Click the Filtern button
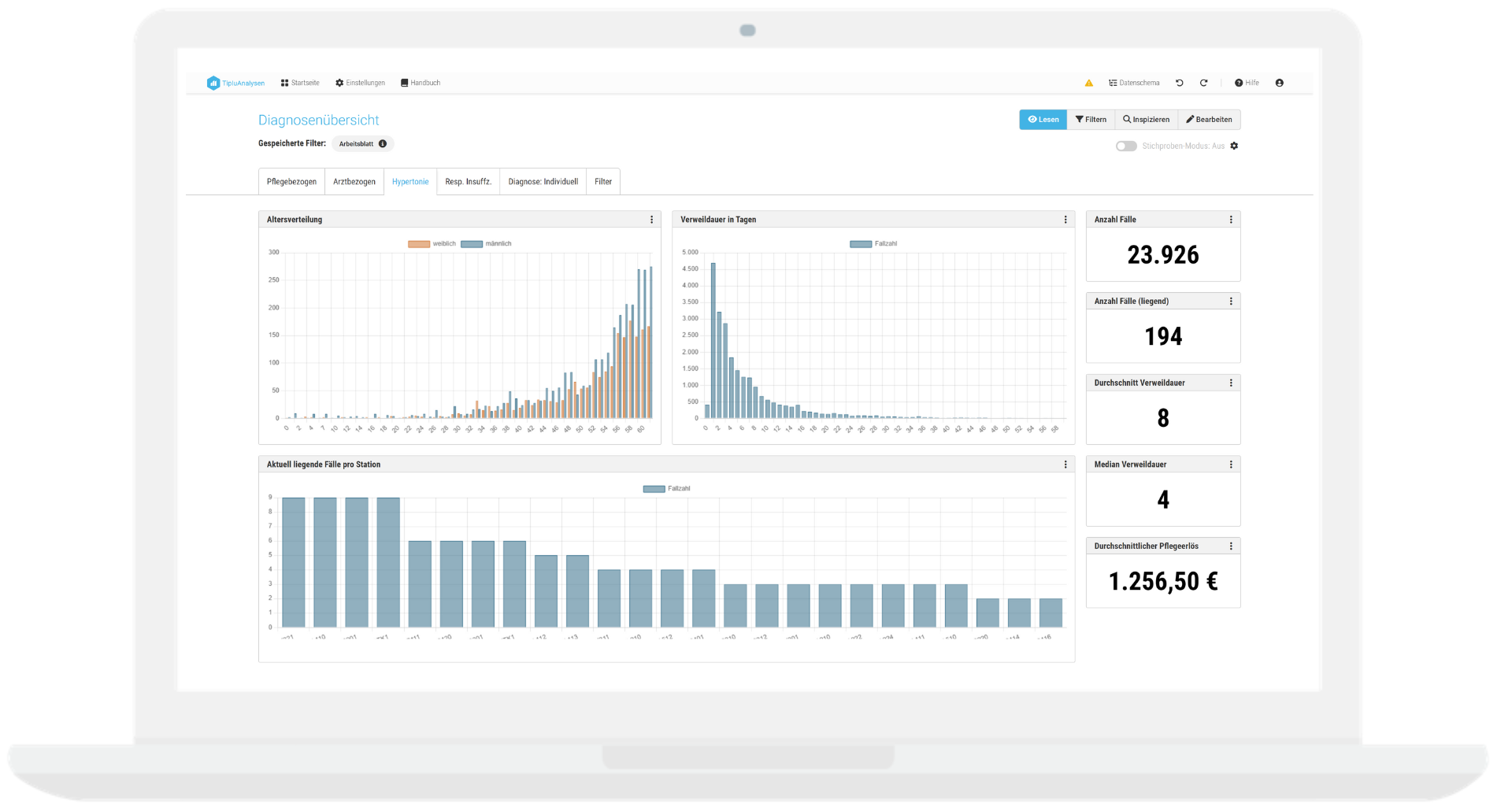Image resolution: width=1512 pixels, height=811 pixels. click(1091, 120)
